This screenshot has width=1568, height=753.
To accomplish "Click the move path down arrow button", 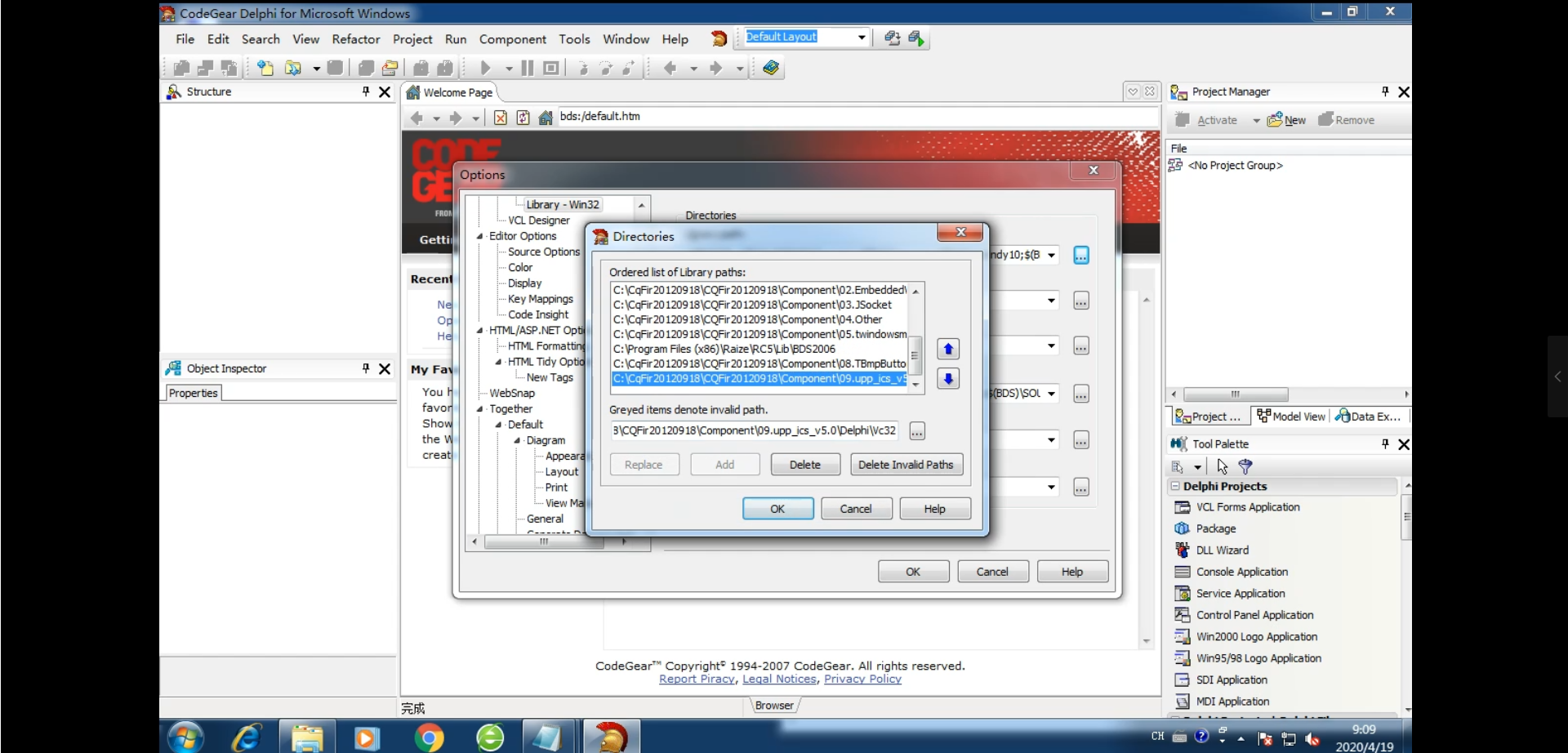I will (948, 378).
